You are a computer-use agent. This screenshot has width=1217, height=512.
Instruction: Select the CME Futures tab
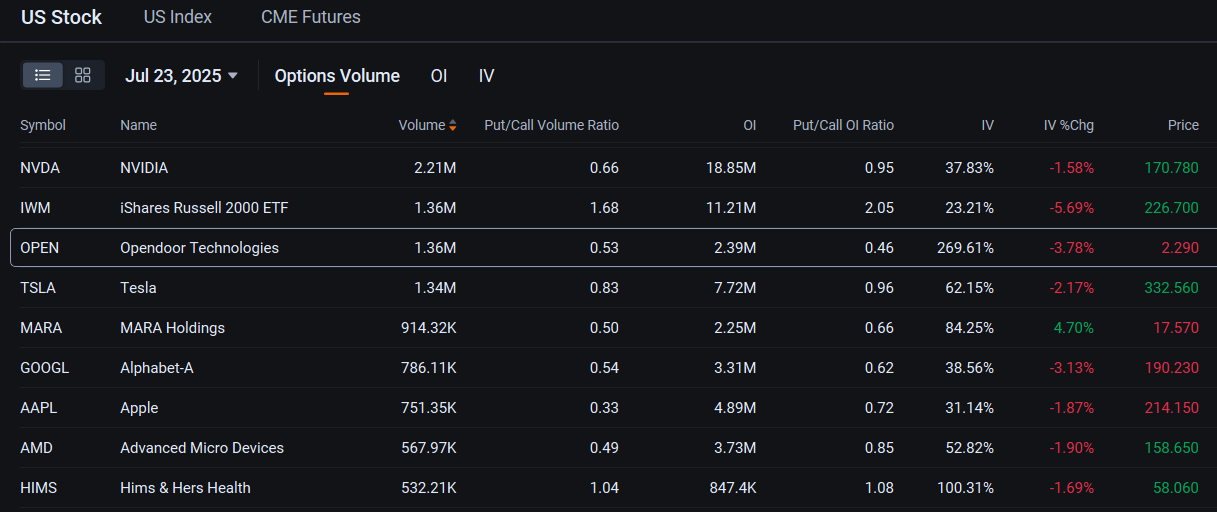click(310, 17)
